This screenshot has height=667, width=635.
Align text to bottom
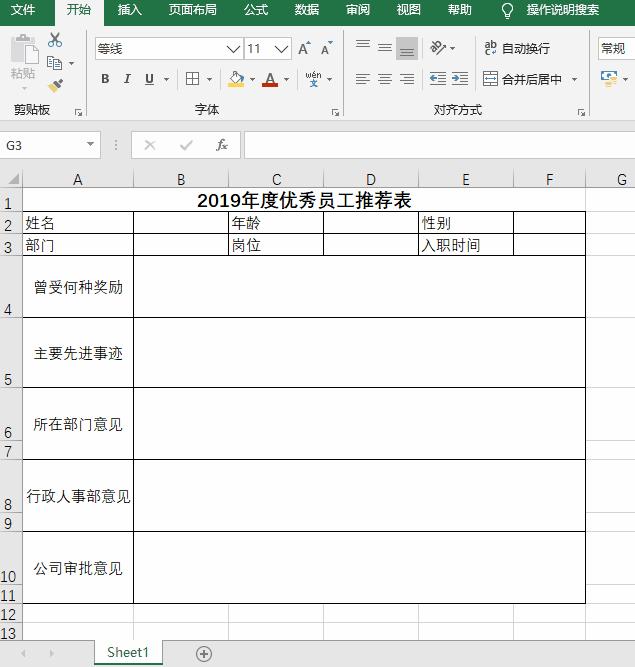(x=407, y=48)
